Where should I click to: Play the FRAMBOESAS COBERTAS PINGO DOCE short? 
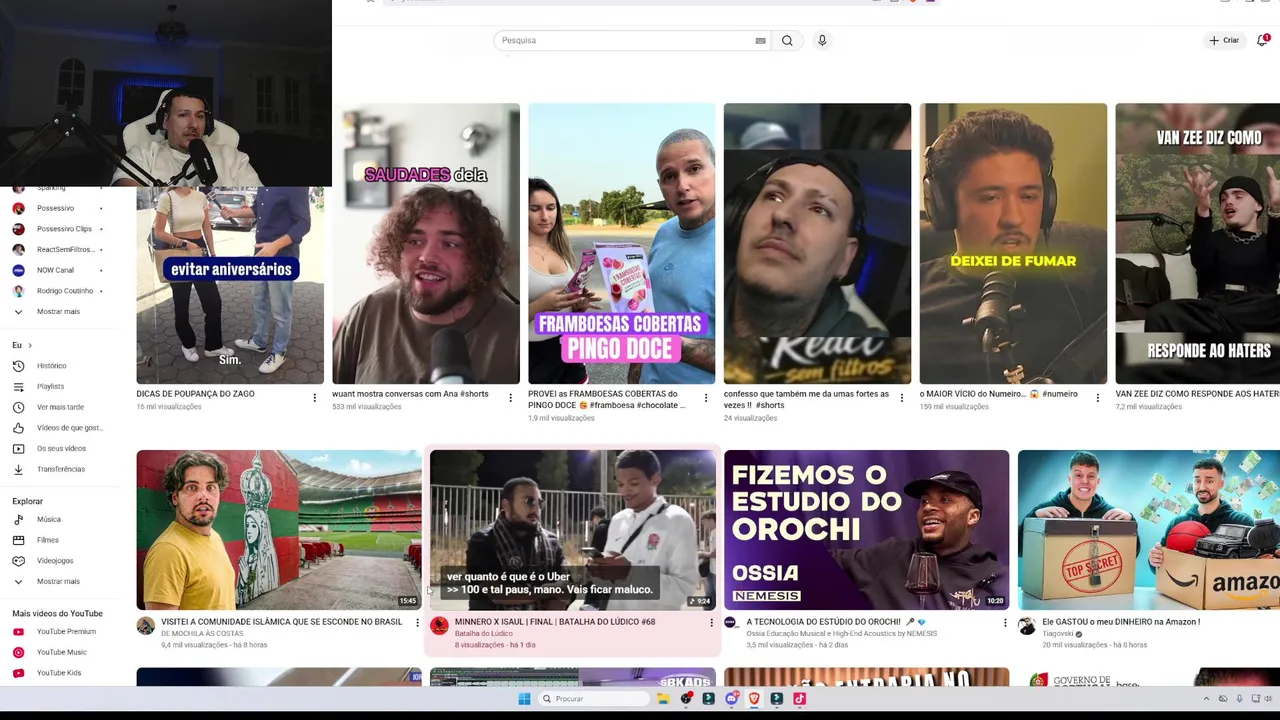[x=622, y=244]
